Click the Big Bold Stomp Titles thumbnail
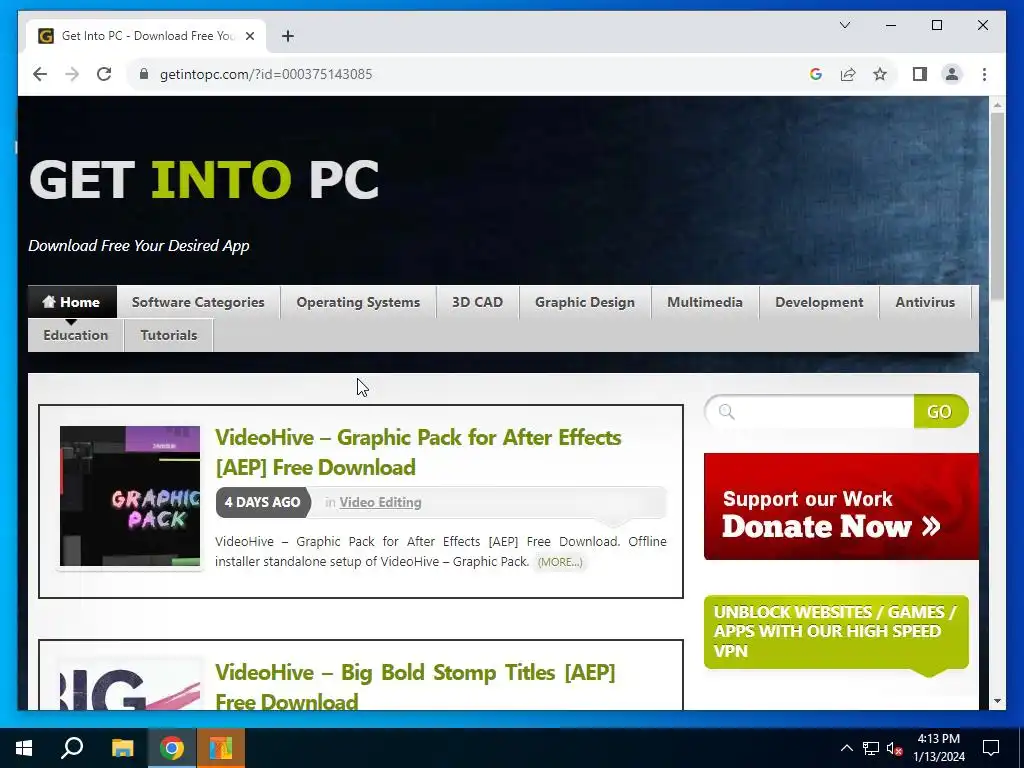This screenshot has height=768, width=1024. [x=130, y=686]
